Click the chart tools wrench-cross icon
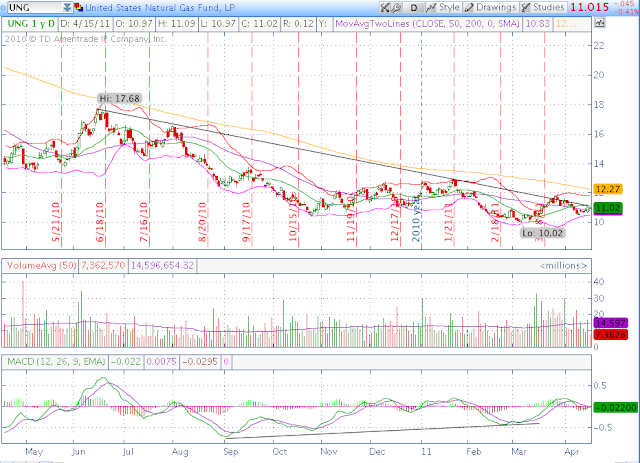 [x=384, y=7]
